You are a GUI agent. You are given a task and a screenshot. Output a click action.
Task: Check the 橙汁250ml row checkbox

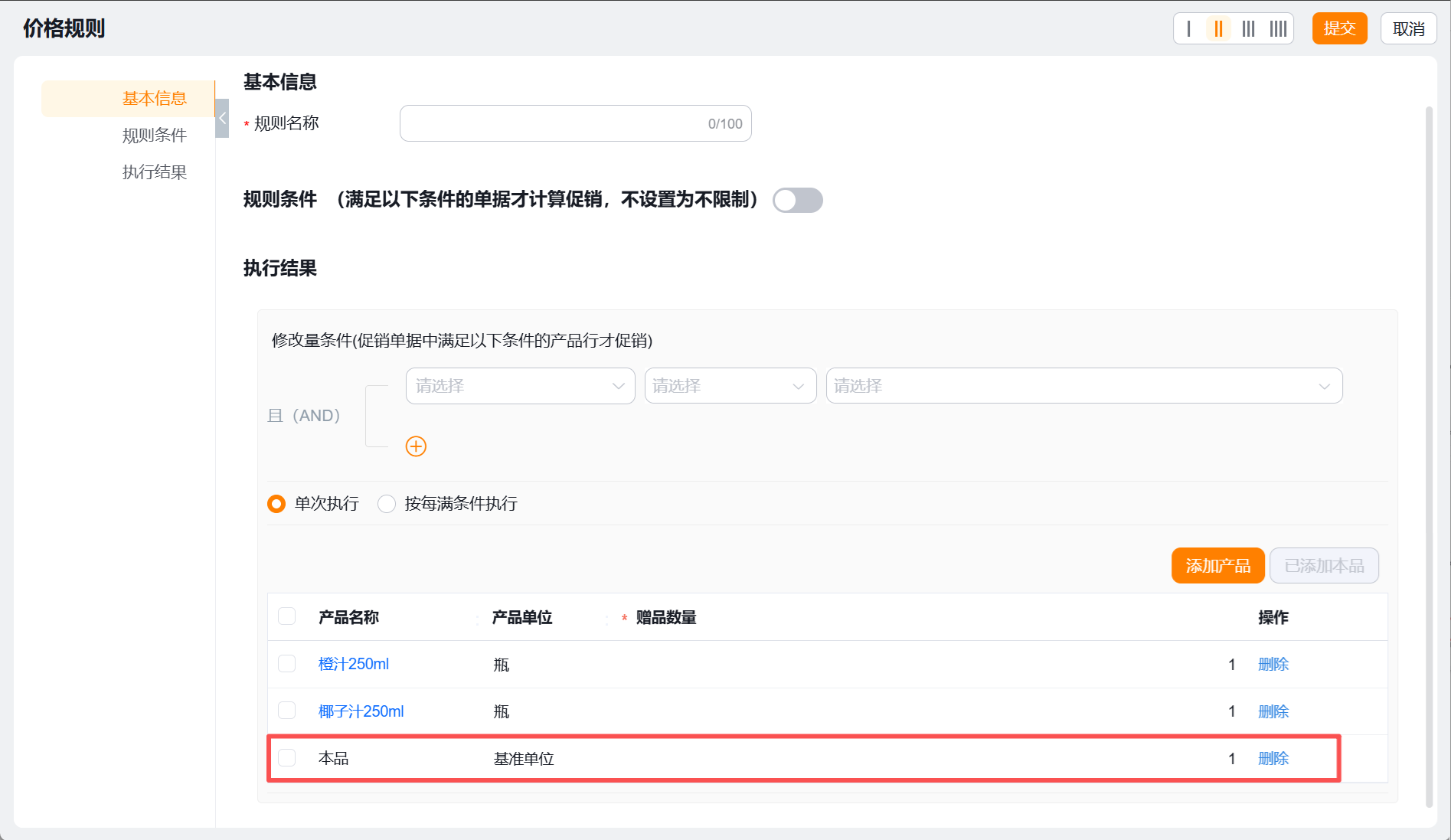[x=287, y=664]
